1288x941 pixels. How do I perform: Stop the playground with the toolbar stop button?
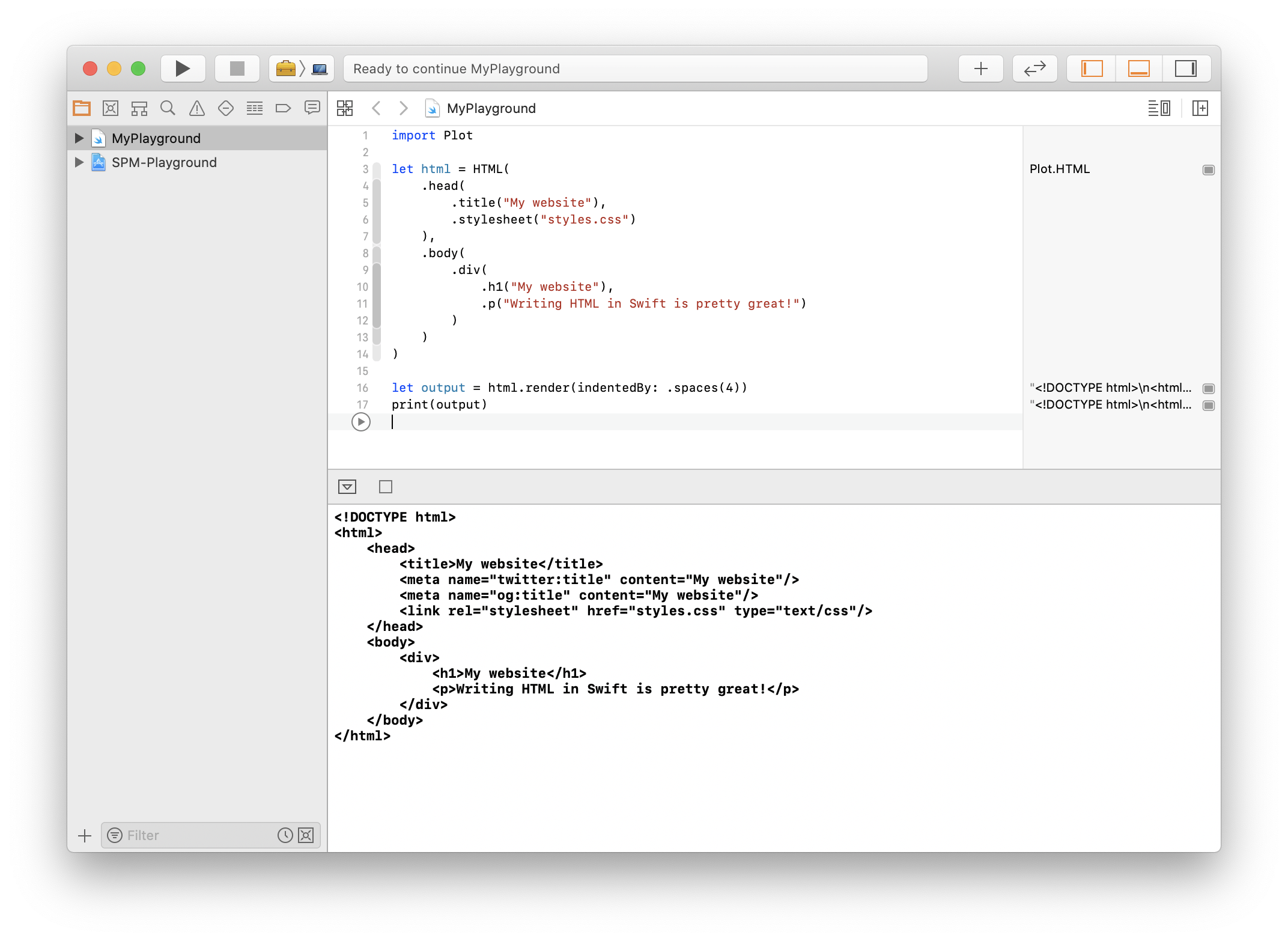tap(237, 69)
